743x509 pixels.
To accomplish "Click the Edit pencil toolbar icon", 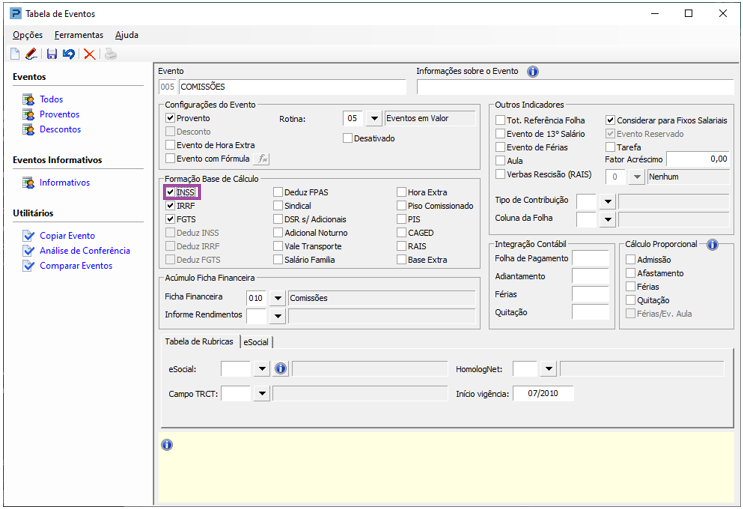I will (x=32, y=54).
